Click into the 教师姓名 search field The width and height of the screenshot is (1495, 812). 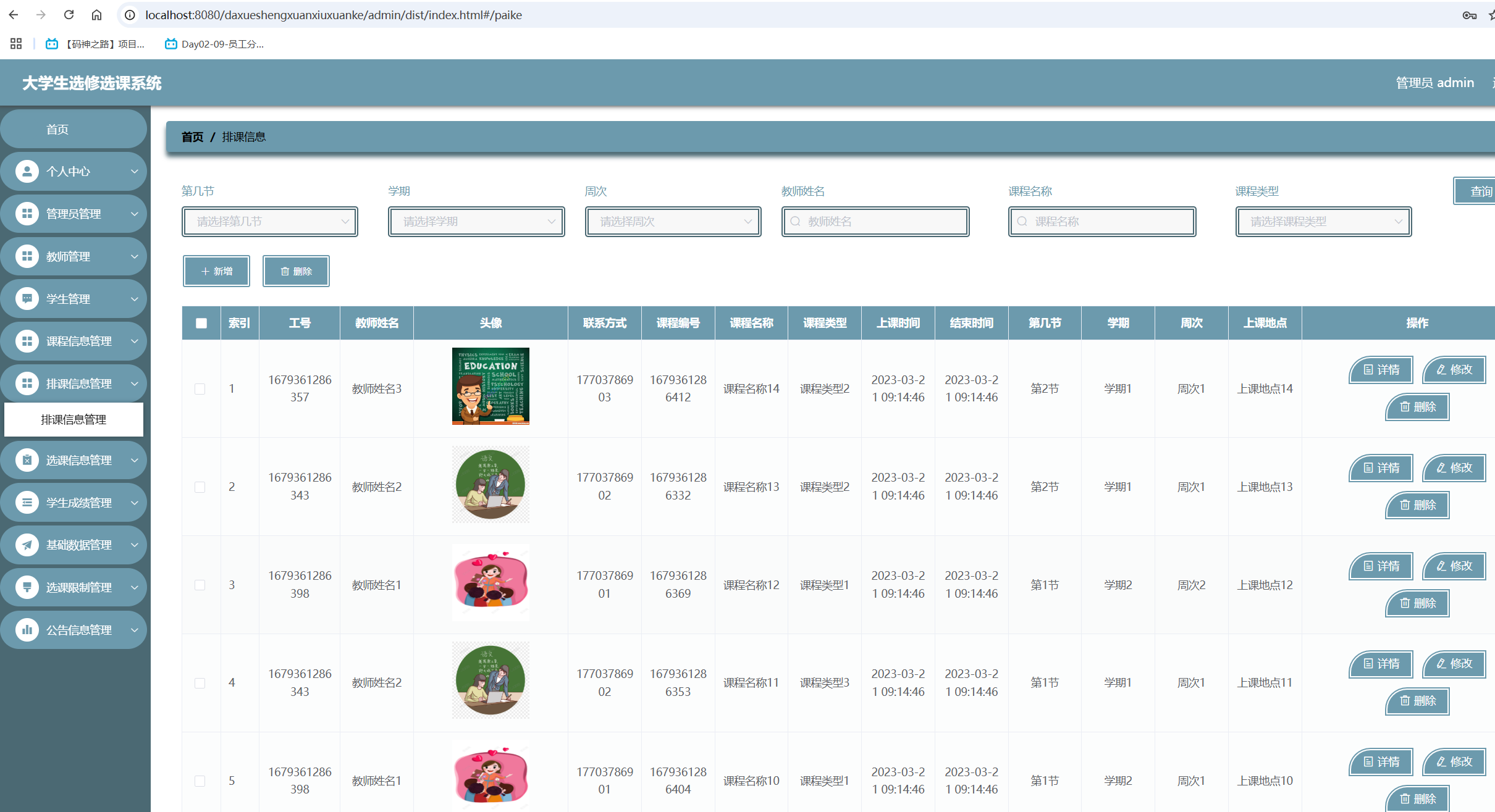coord(875,222)
